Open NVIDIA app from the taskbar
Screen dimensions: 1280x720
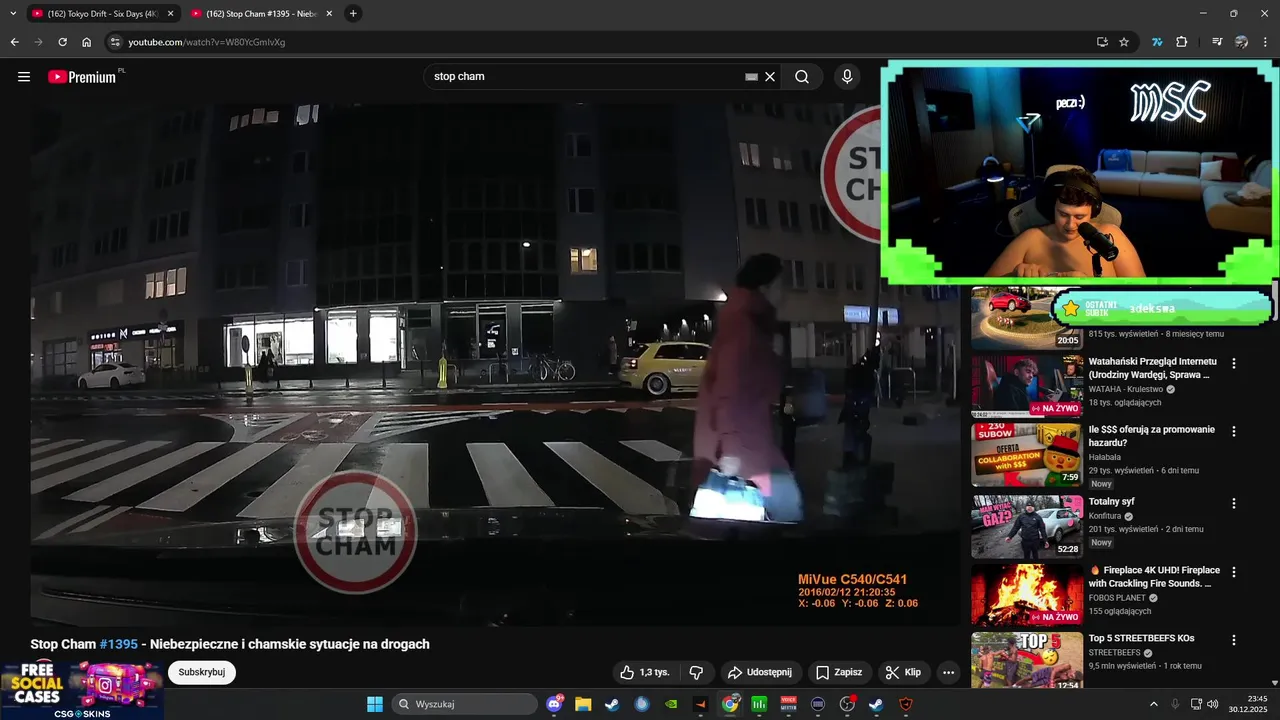671,704
